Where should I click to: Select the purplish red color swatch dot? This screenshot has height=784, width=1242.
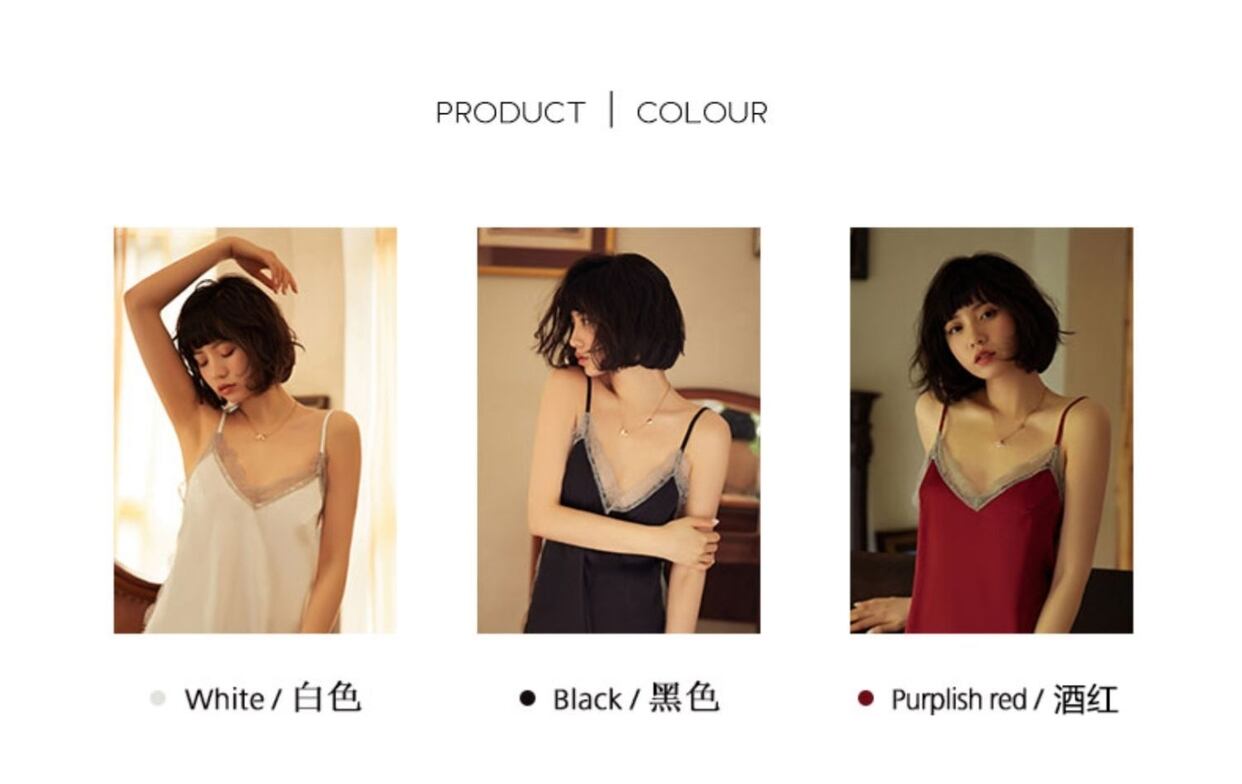coord(865,698)
